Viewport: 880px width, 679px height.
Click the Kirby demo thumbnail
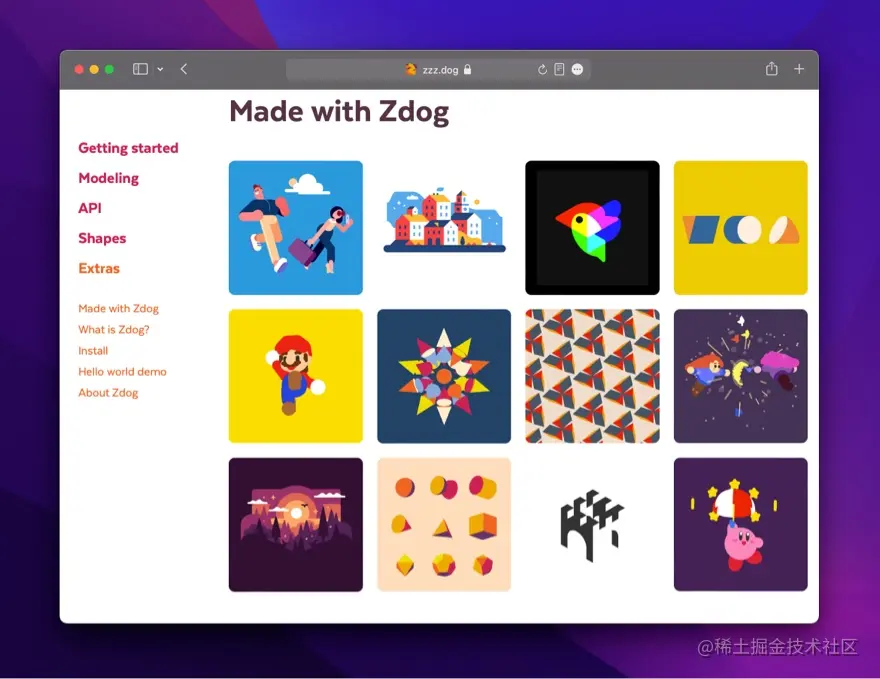coord(740,524)
